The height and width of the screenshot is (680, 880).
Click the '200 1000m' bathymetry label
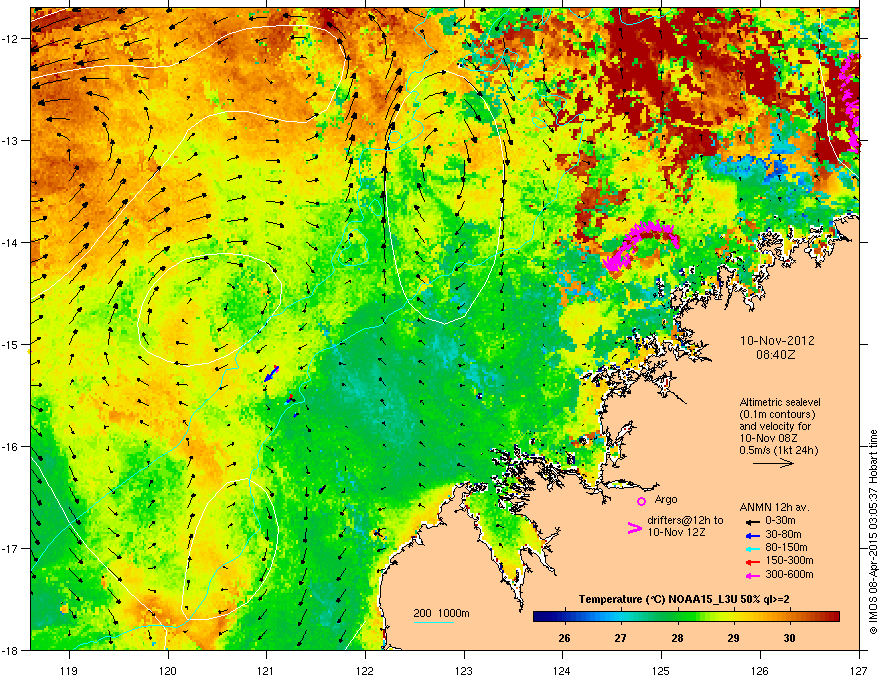point(441,614)
